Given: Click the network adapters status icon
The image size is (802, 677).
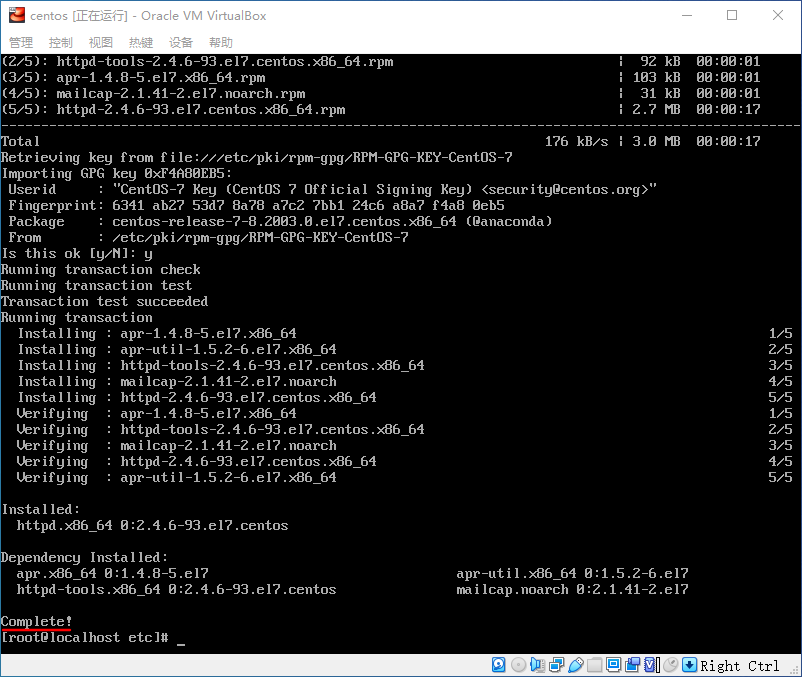Looking at the screenshot, I should tap(556, 664).
